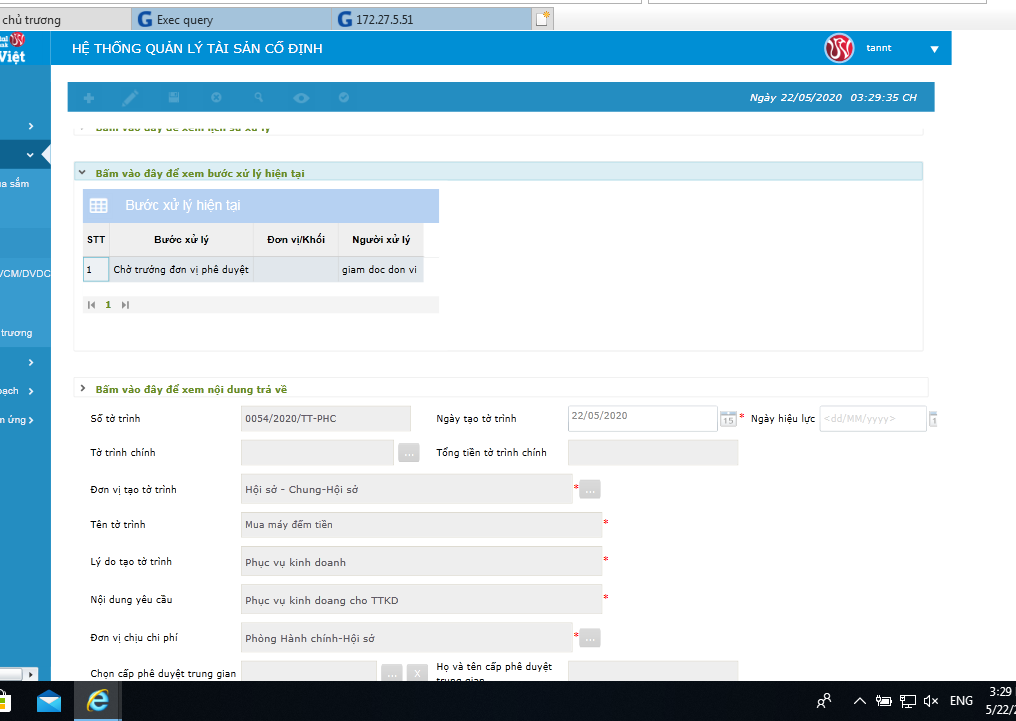The width and height of the screenshot is (1016, 721).
Task: Click the user avatar logo next to tannt
Action: (x=839, y=48)
